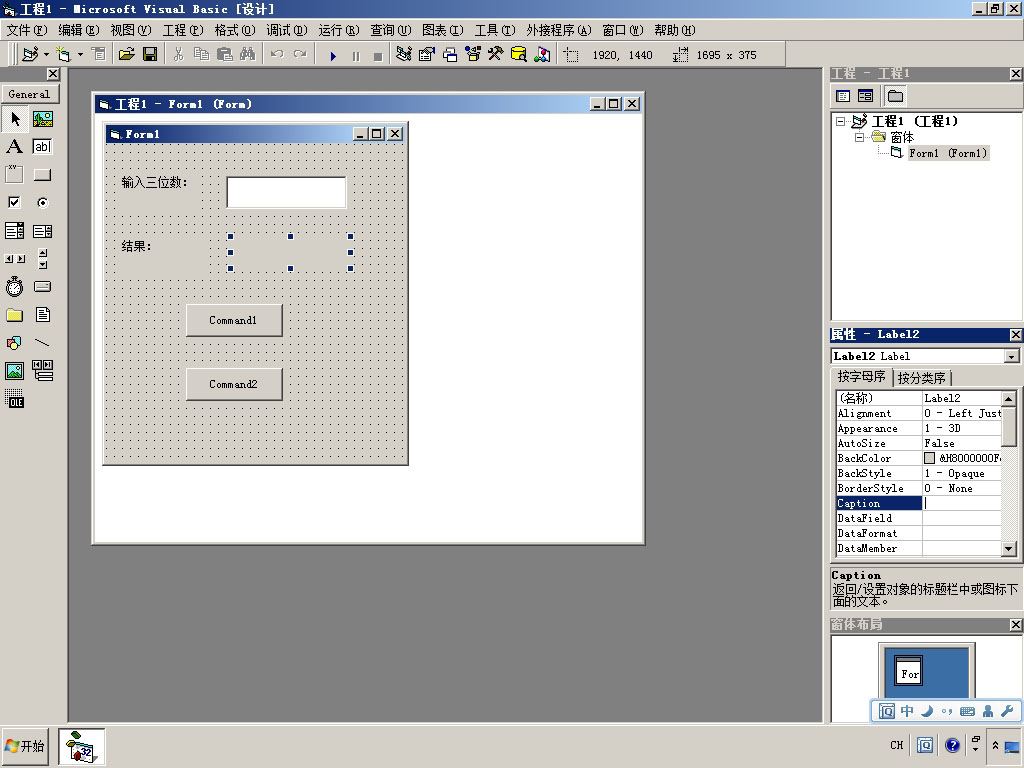Image resolution: width=1024 pixels, height=768 pixels.
Task: Select the Label (A) control tool
Action: click(15, 146)
